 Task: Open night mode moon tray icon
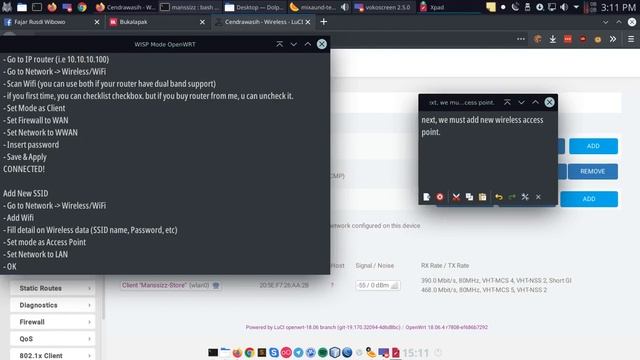pyautogui.click(x=516, y=7)
